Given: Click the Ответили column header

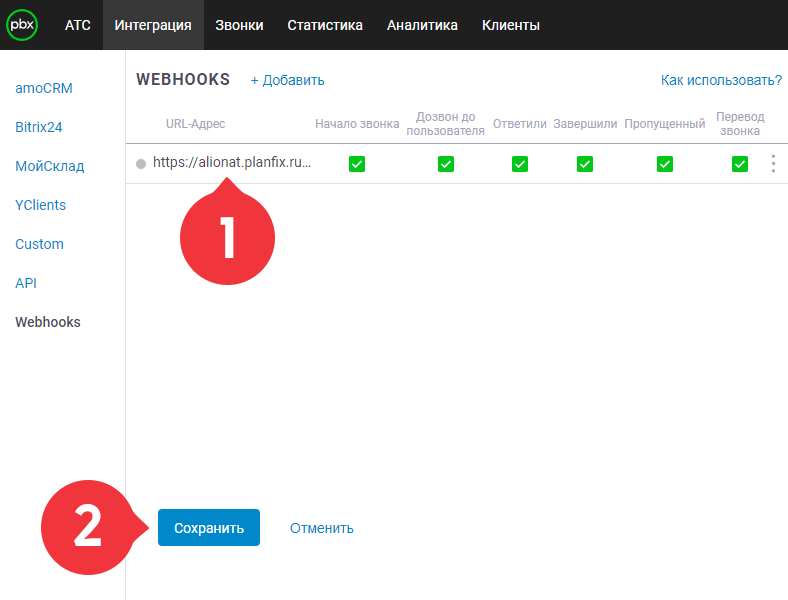Looking at the screenshot, I should coord(520,124).
